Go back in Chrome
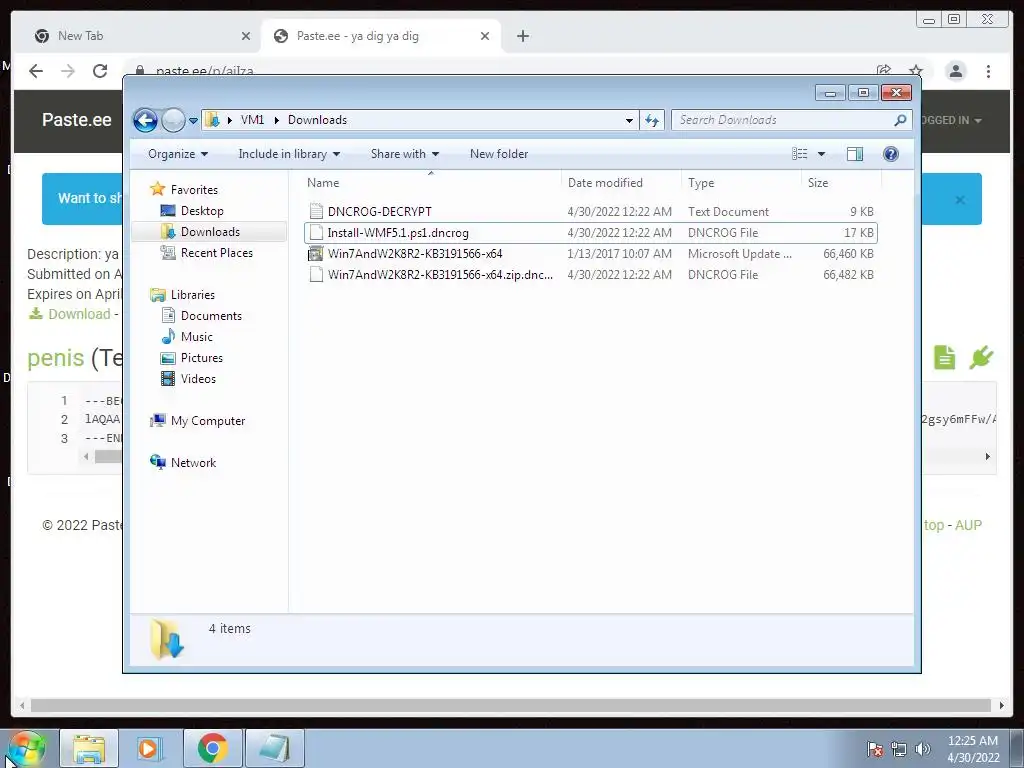The width and height of the screenshot is (1024, 768). pos(36,71)
